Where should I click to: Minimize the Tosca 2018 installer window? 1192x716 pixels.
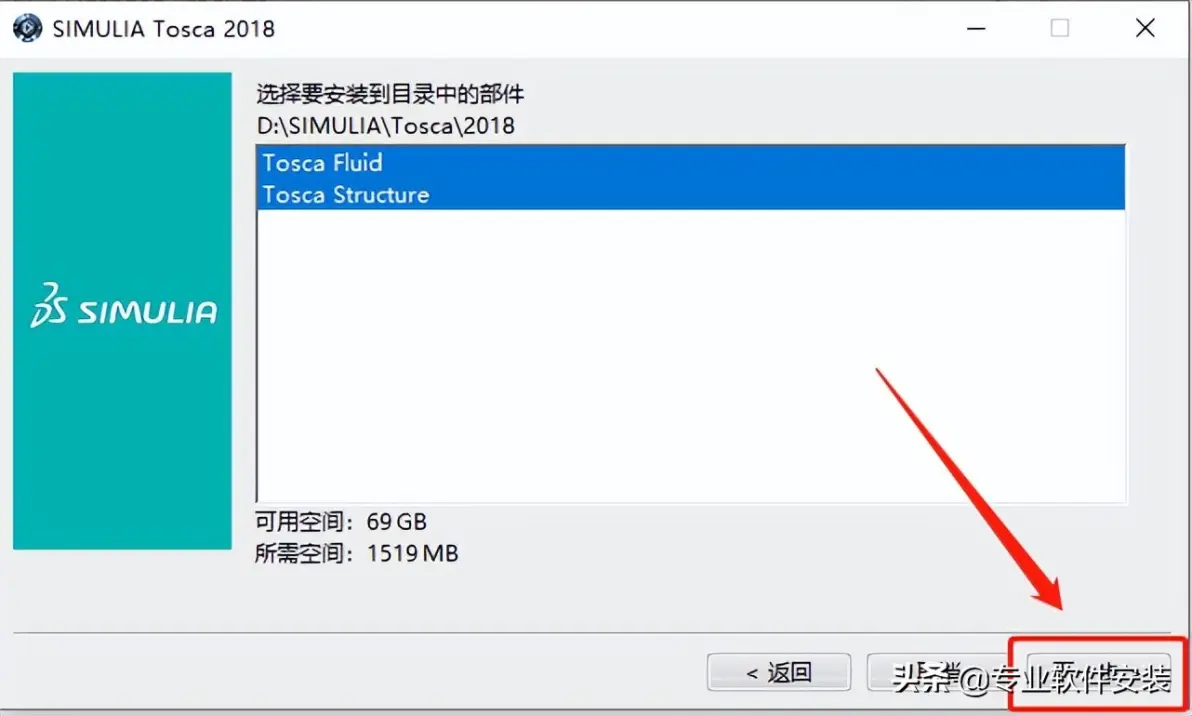pos(976,28)
